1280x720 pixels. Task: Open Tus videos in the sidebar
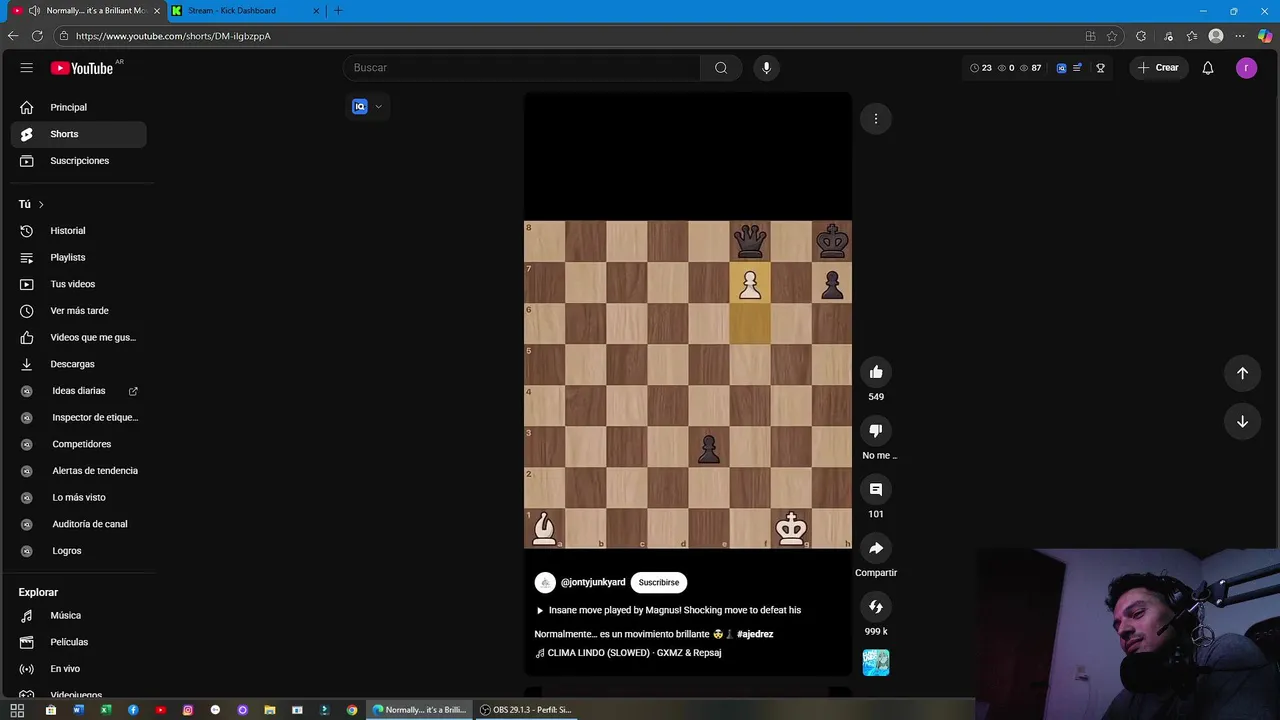coord(78,284)
